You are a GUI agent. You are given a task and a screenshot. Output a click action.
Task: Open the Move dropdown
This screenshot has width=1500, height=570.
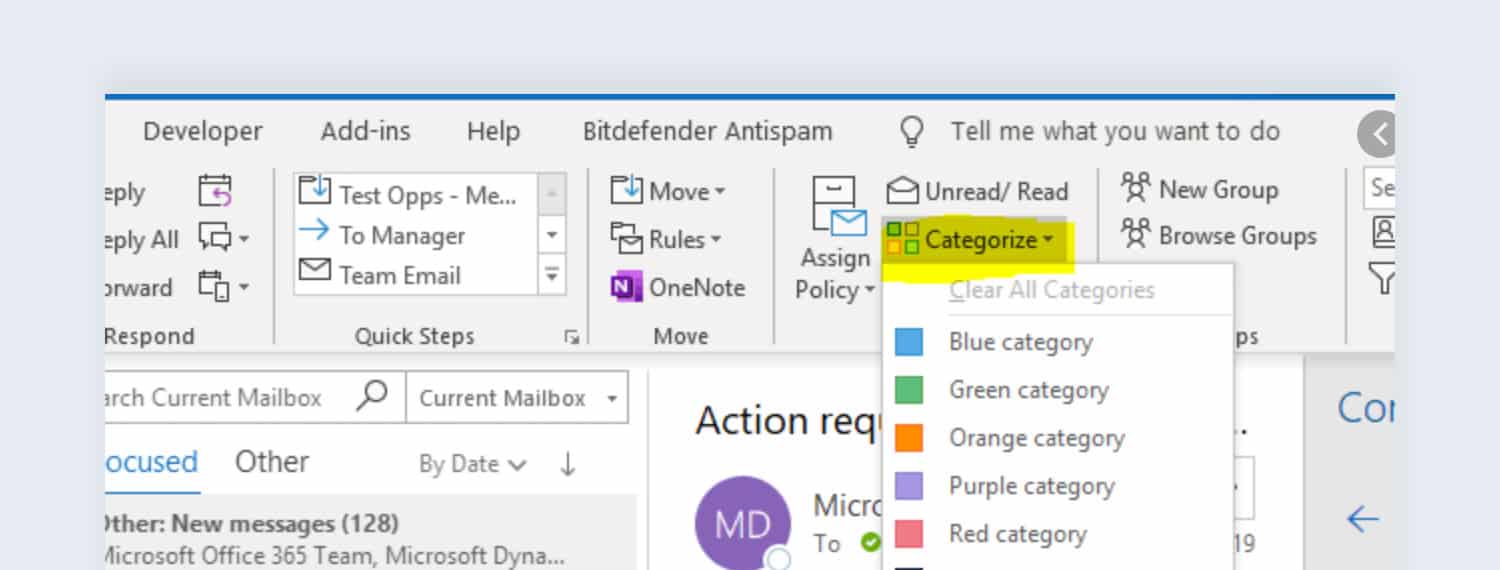(668, 190)
